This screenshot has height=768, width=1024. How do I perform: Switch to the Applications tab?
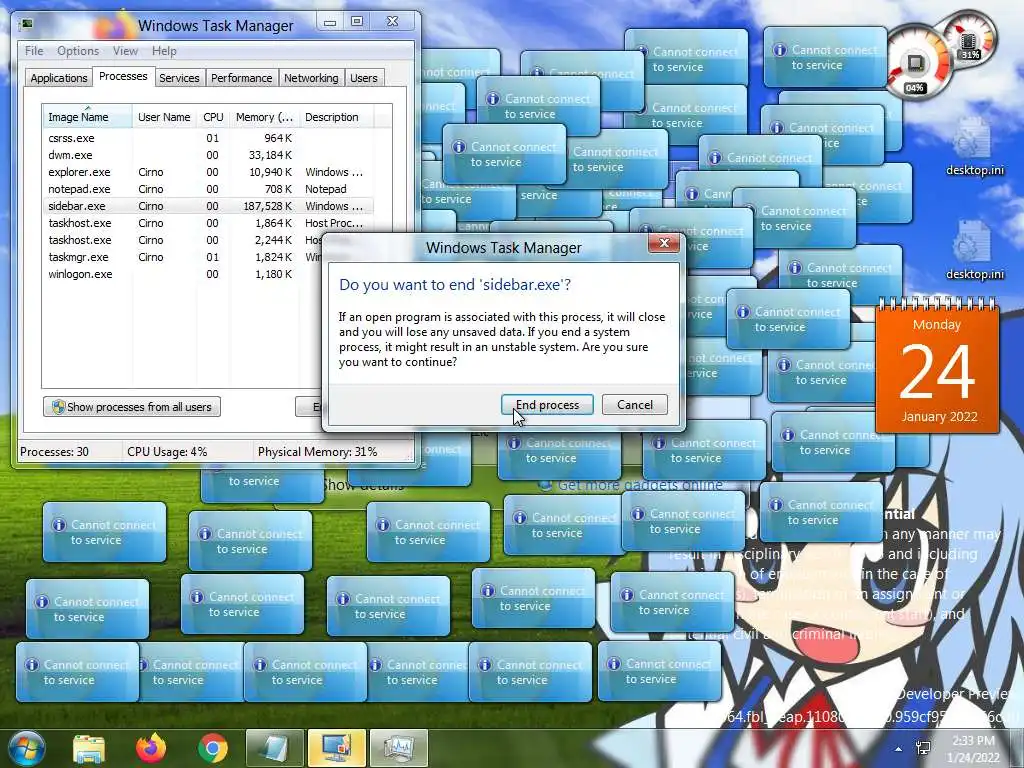(59, 78)
